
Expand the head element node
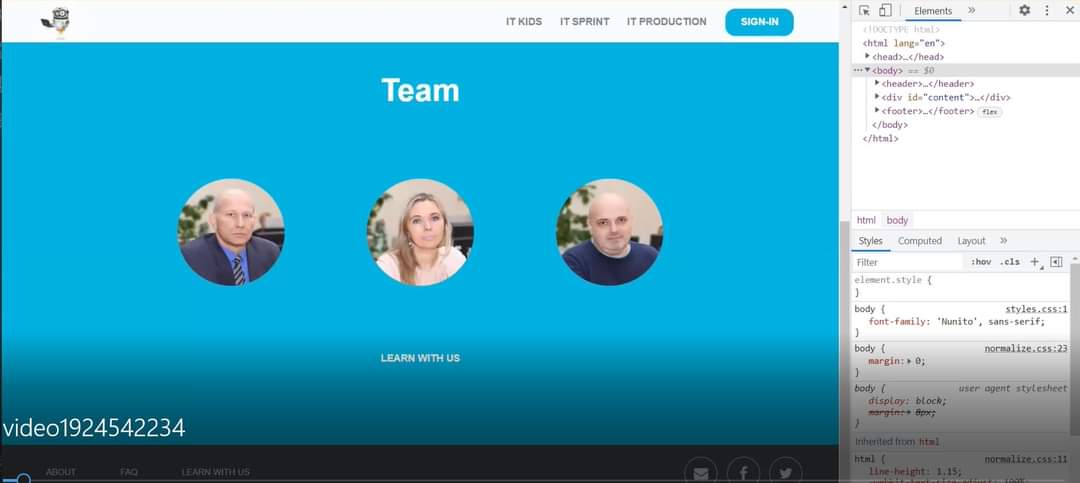[x=868, y=56]
